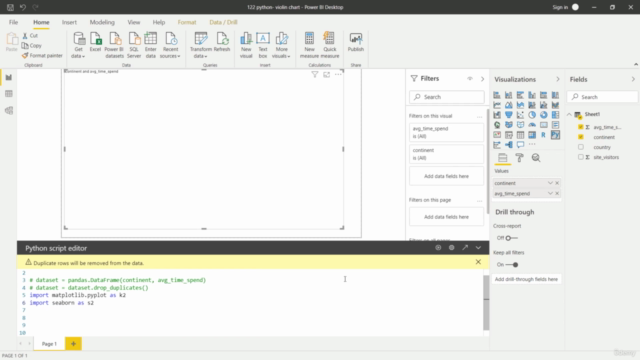The image size is (640, 360).
Task: Check the country field checkbox
Action: (x=580, y=147)
